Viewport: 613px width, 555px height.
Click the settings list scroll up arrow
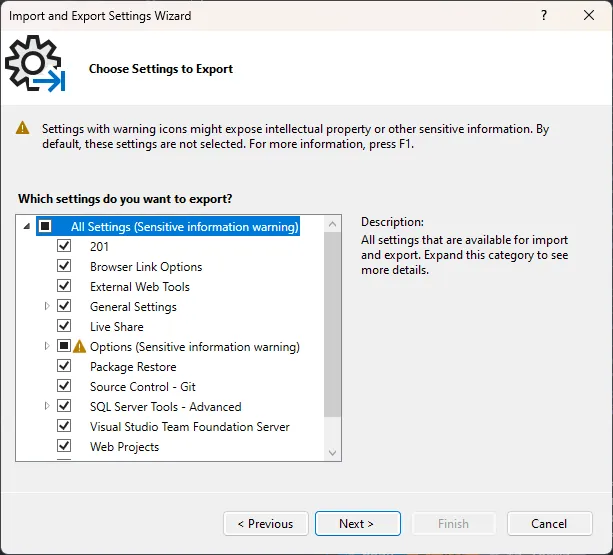tap(333, 224)
